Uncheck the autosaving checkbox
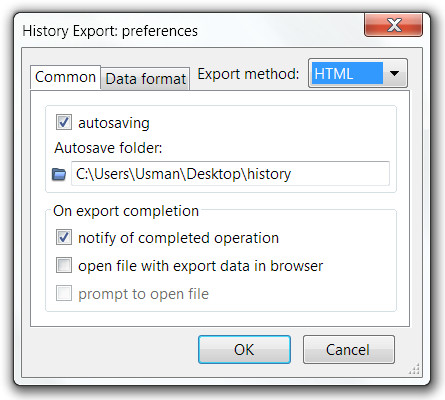Screen dimensions: 445x400 pos(63,122)
